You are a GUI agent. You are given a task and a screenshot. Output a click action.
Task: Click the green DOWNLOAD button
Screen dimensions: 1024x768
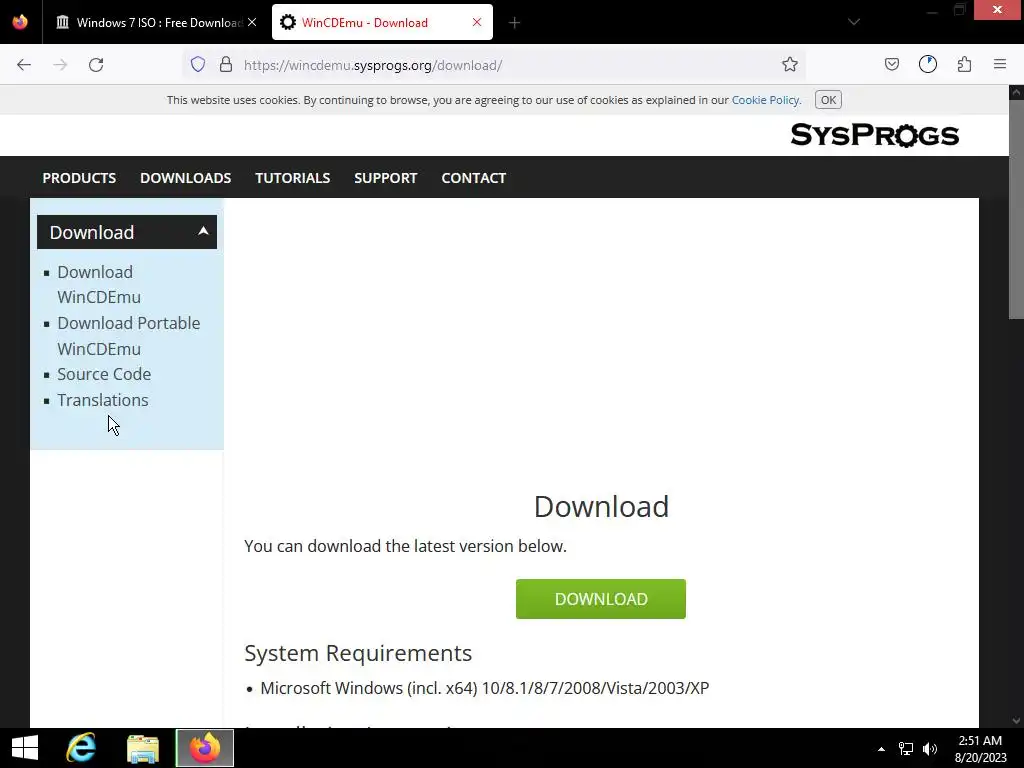tap(601, 599)
